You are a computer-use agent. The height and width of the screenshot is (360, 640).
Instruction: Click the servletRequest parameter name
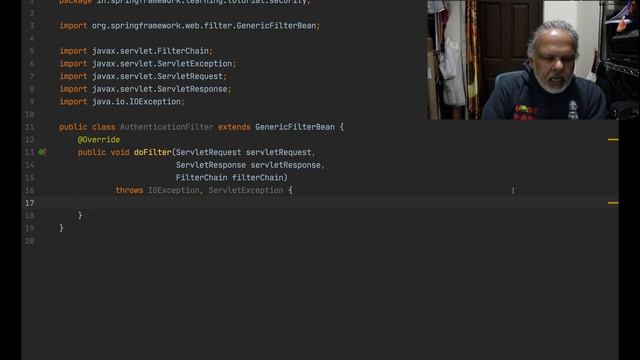[278, 152]
